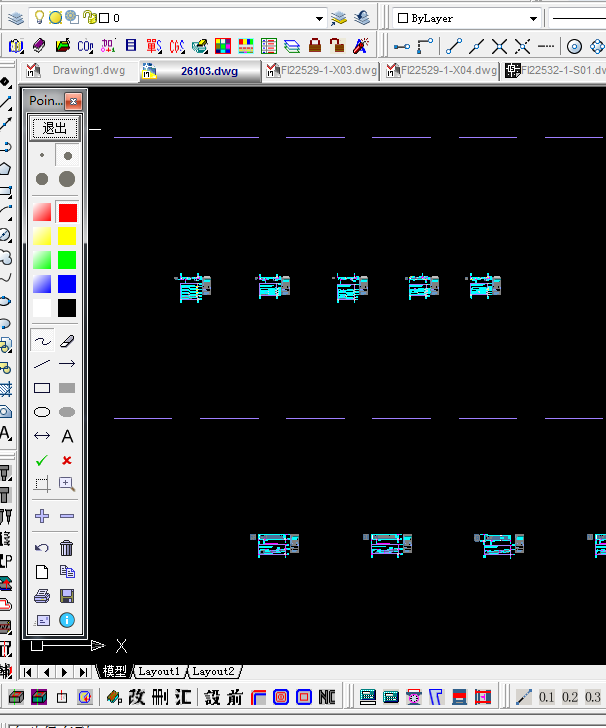
Task: Jump to first layout tab arrow
Action: coord(28,672)
